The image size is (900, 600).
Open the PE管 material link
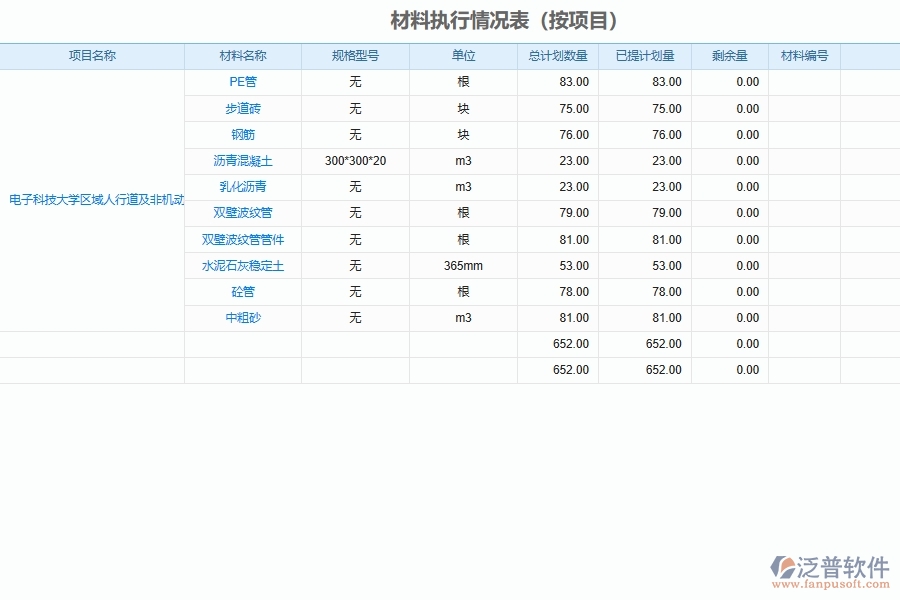243,82
